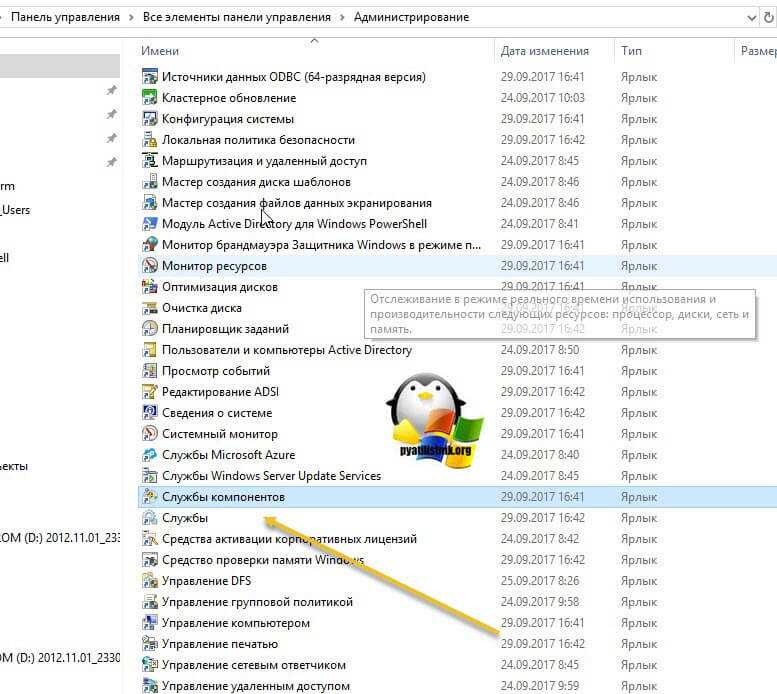This screenshot has height=694, width=777.
Task: Click the Службы gears icon
Action: coord(150,518)
